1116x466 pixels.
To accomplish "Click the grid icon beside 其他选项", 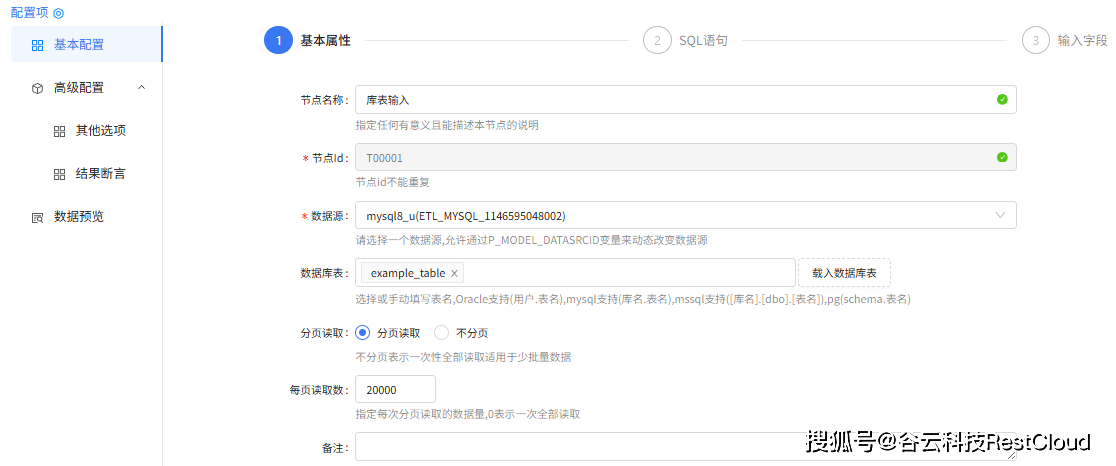I will coord(59,131).
